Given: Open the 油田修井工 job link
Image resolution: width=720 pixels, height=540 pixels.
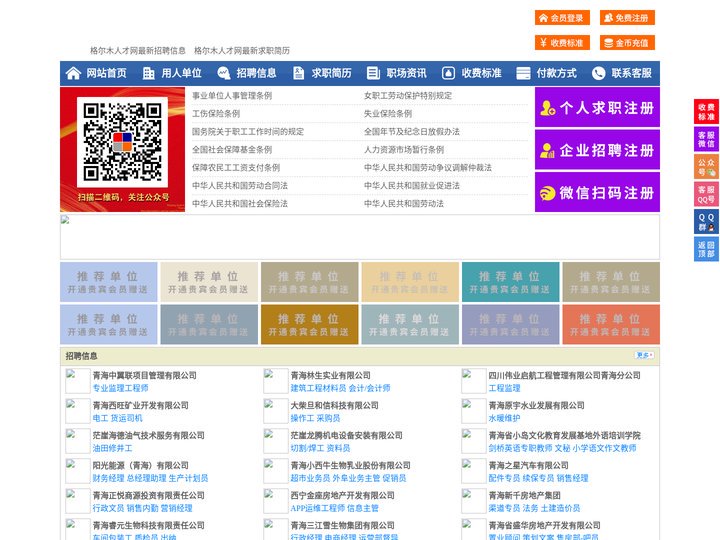Looking at the screenshot, I should (x=112, y=448).
